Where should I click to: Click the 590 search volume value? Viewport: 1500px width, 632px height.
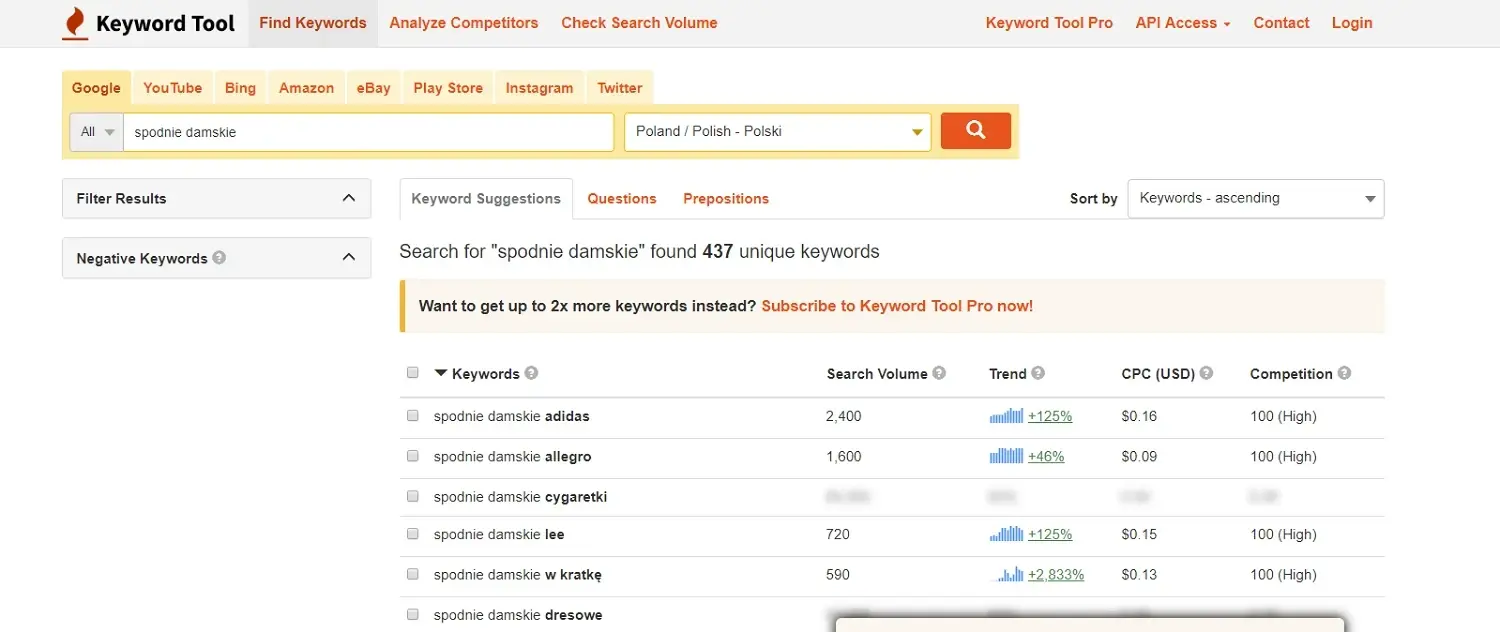click(x=838, y=574)
